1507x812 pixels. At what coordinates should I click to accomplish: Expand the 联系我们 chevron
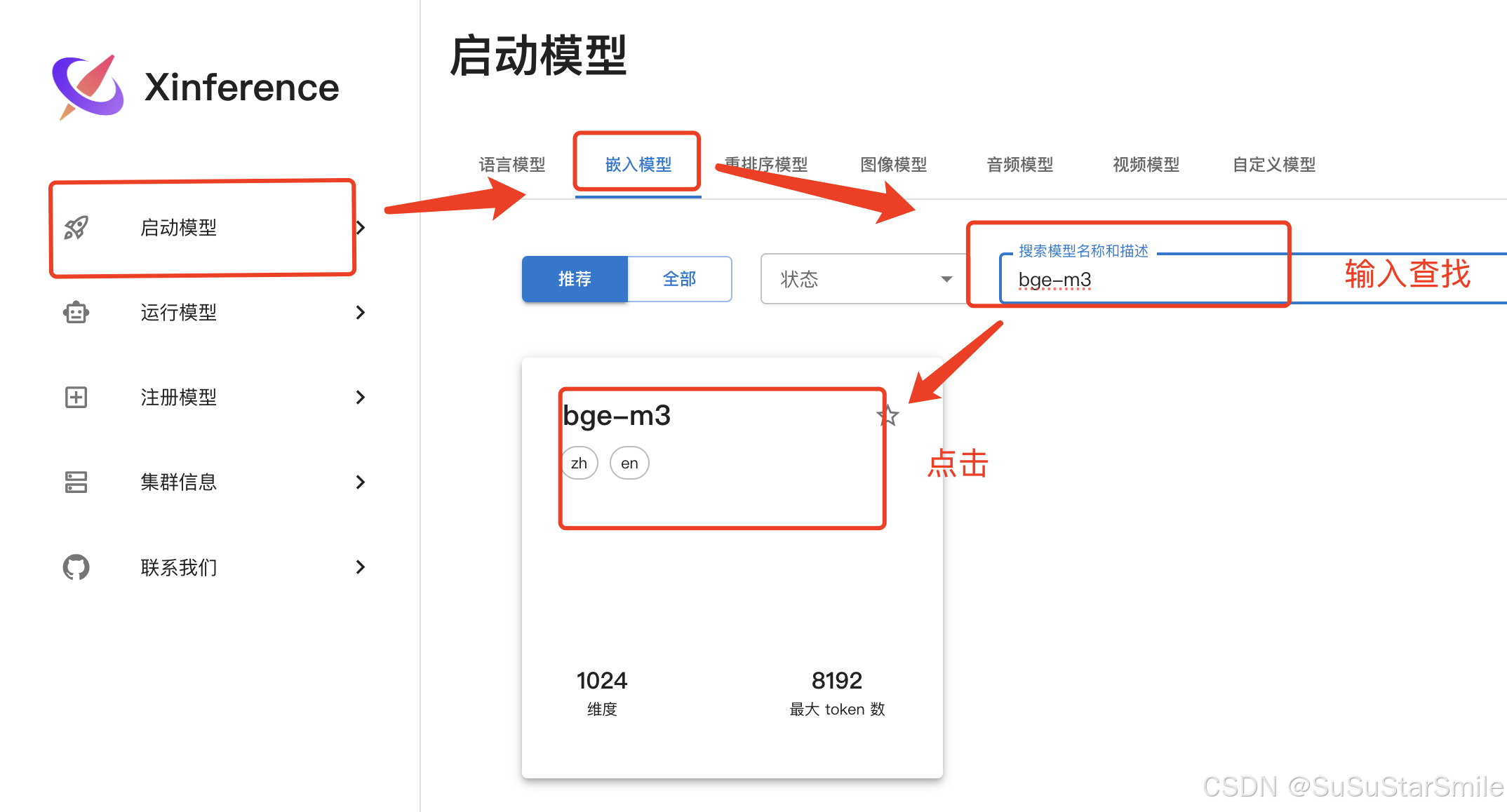(x=361, y=567)
